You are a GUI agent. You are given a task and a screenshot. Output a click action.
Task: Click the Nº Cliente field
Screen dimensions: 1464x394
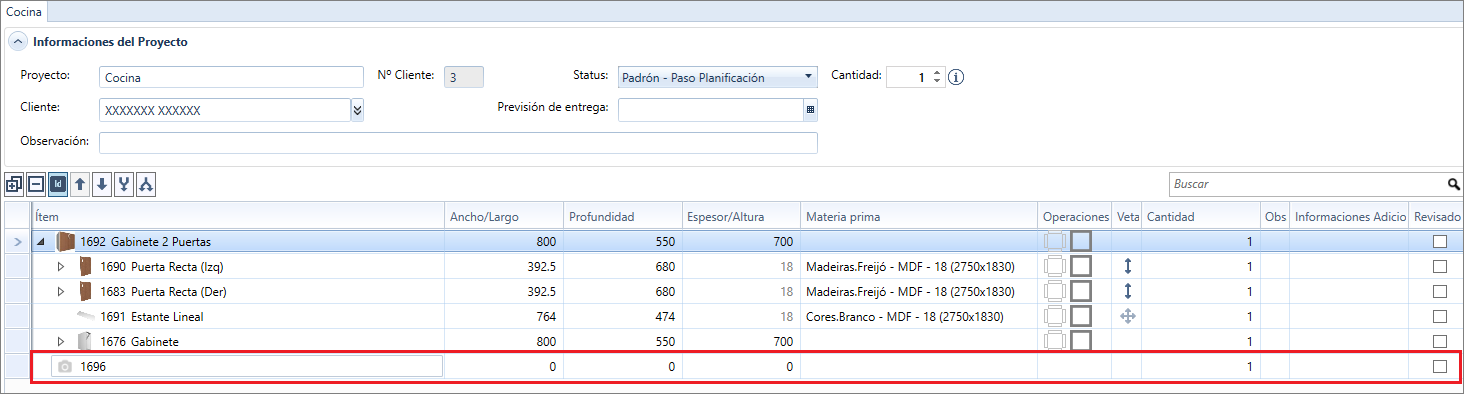(463, 77)
